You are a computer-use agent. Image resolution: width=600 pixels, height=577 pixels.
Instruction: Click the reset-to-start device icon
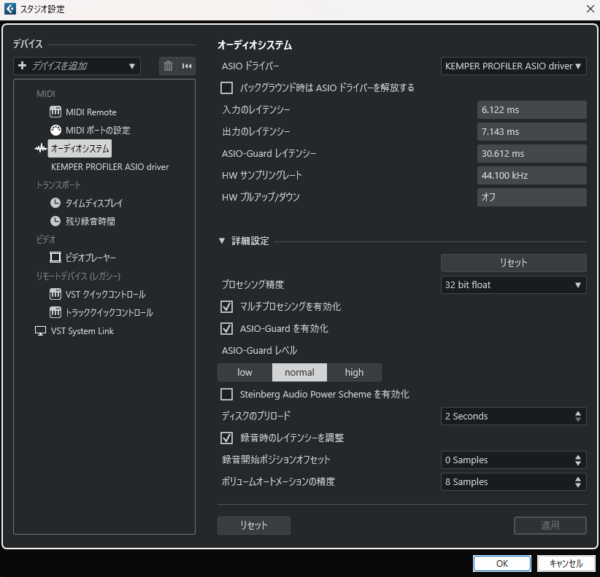click(x=187, y=66)
